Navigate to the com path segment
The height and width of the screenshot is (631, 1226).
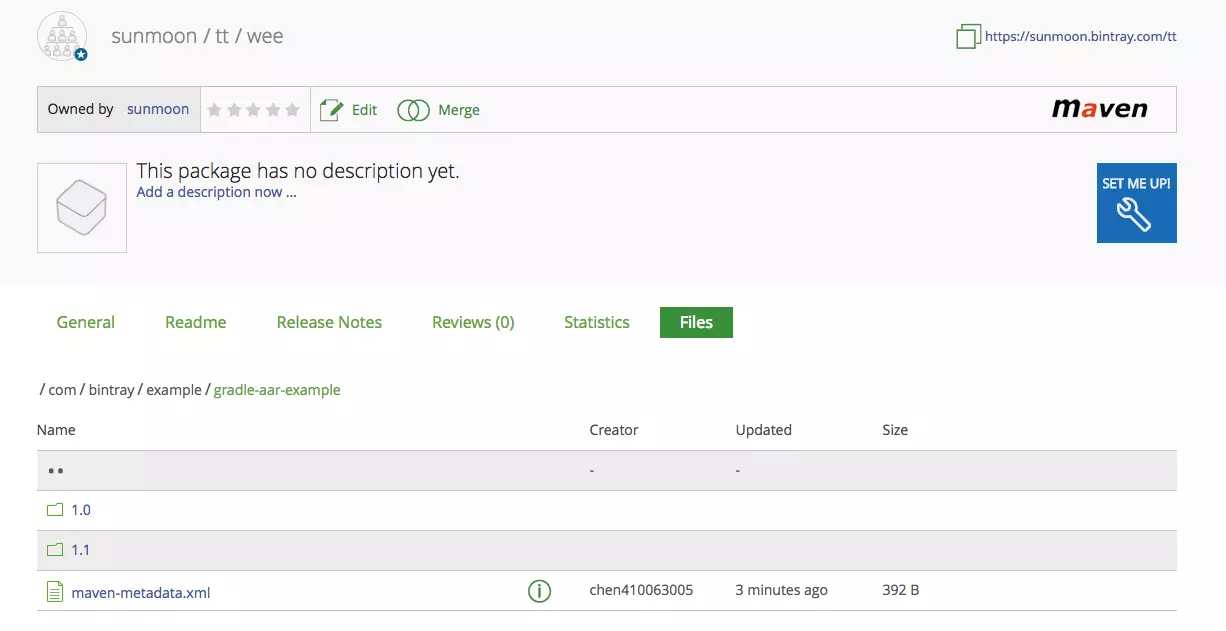click(62, 390)
